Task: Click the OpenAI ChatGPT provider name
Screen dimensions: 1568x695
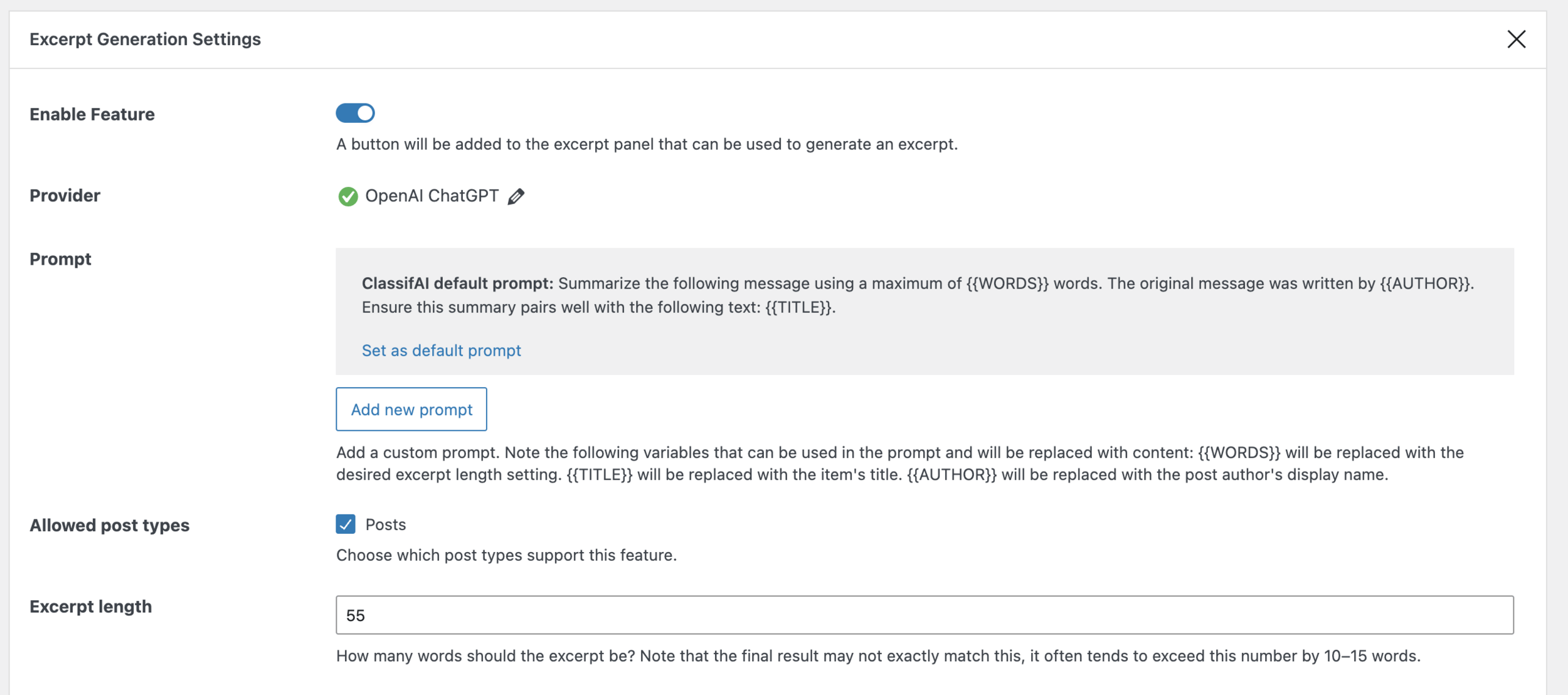Action: pyautogui.click(x=432, y=196)
